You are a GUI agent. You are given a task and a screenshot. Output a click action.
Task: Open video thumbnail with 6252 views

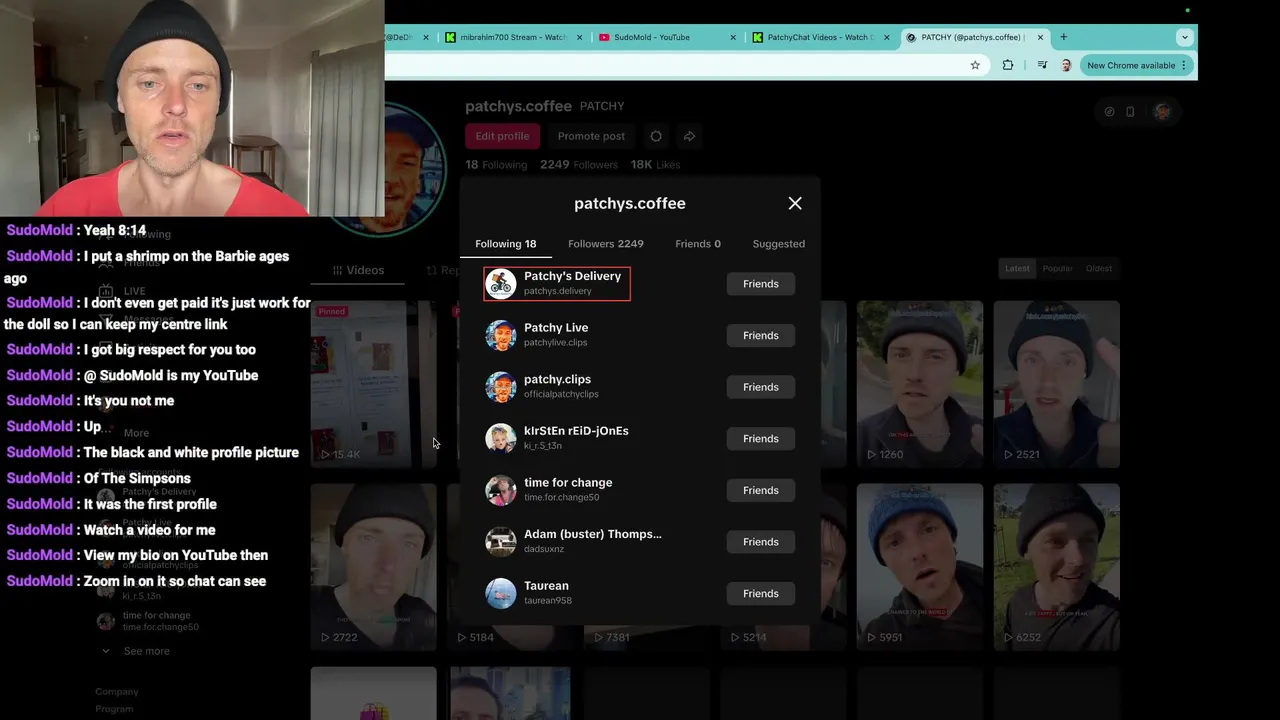[x=1056, y=567]
